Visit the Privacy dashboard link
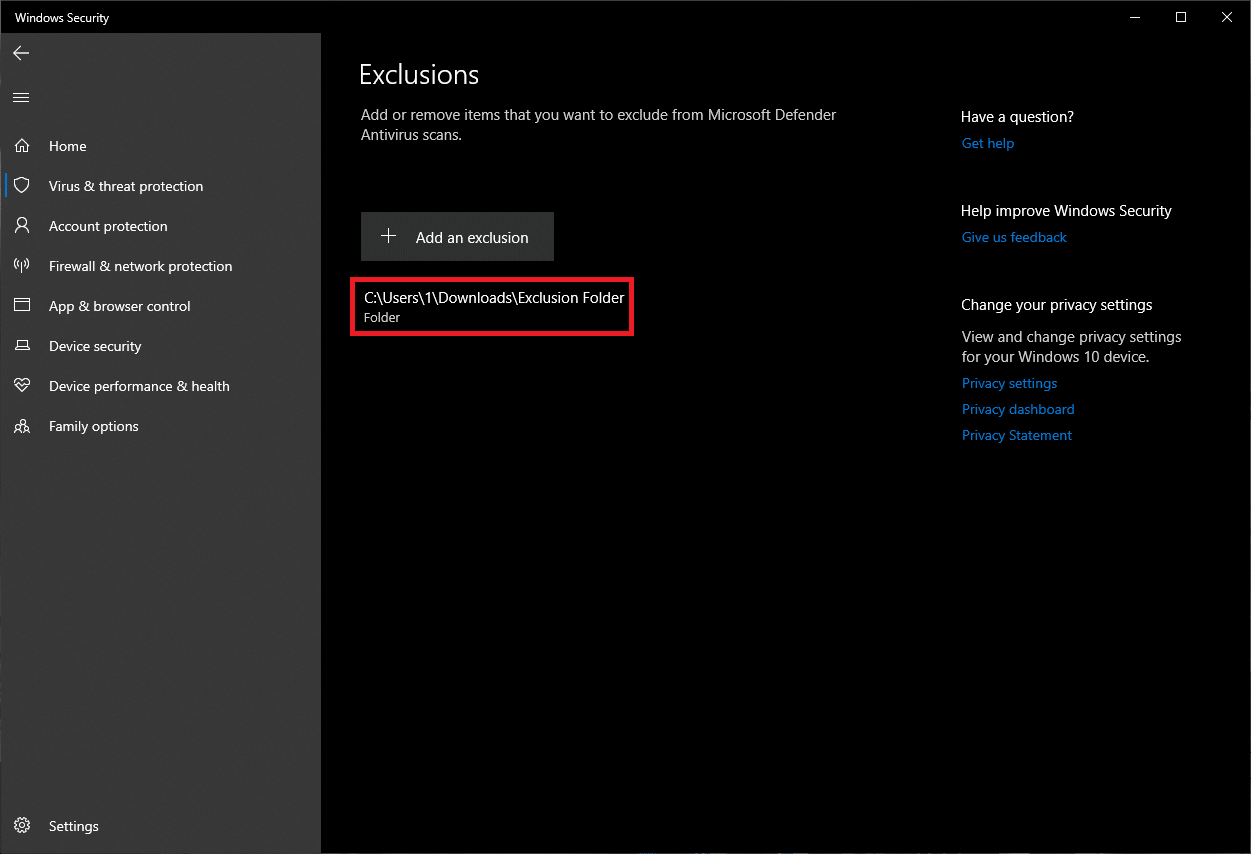 tap(1018, 409)
